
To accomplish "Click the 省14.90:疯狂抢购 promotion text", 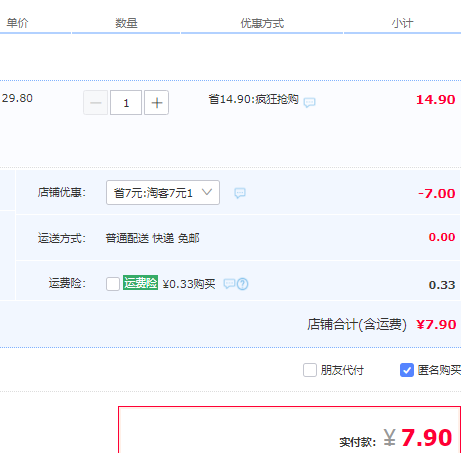I will click(253, 99).
